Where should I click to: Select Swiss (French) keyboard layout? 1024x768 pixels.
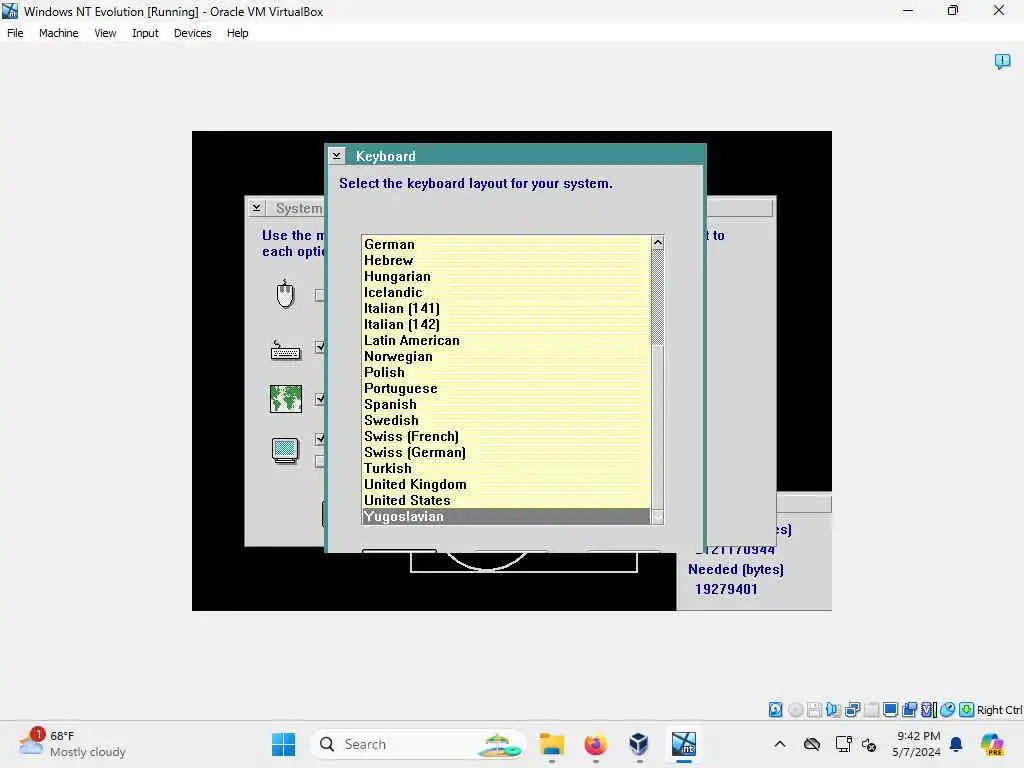(x=506, y=436)
